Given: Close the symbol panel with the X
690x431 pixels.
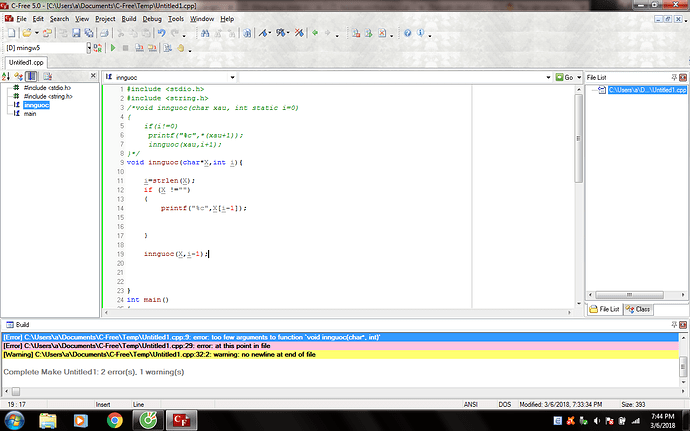Looking at the screenshot, I should (91, 76).
